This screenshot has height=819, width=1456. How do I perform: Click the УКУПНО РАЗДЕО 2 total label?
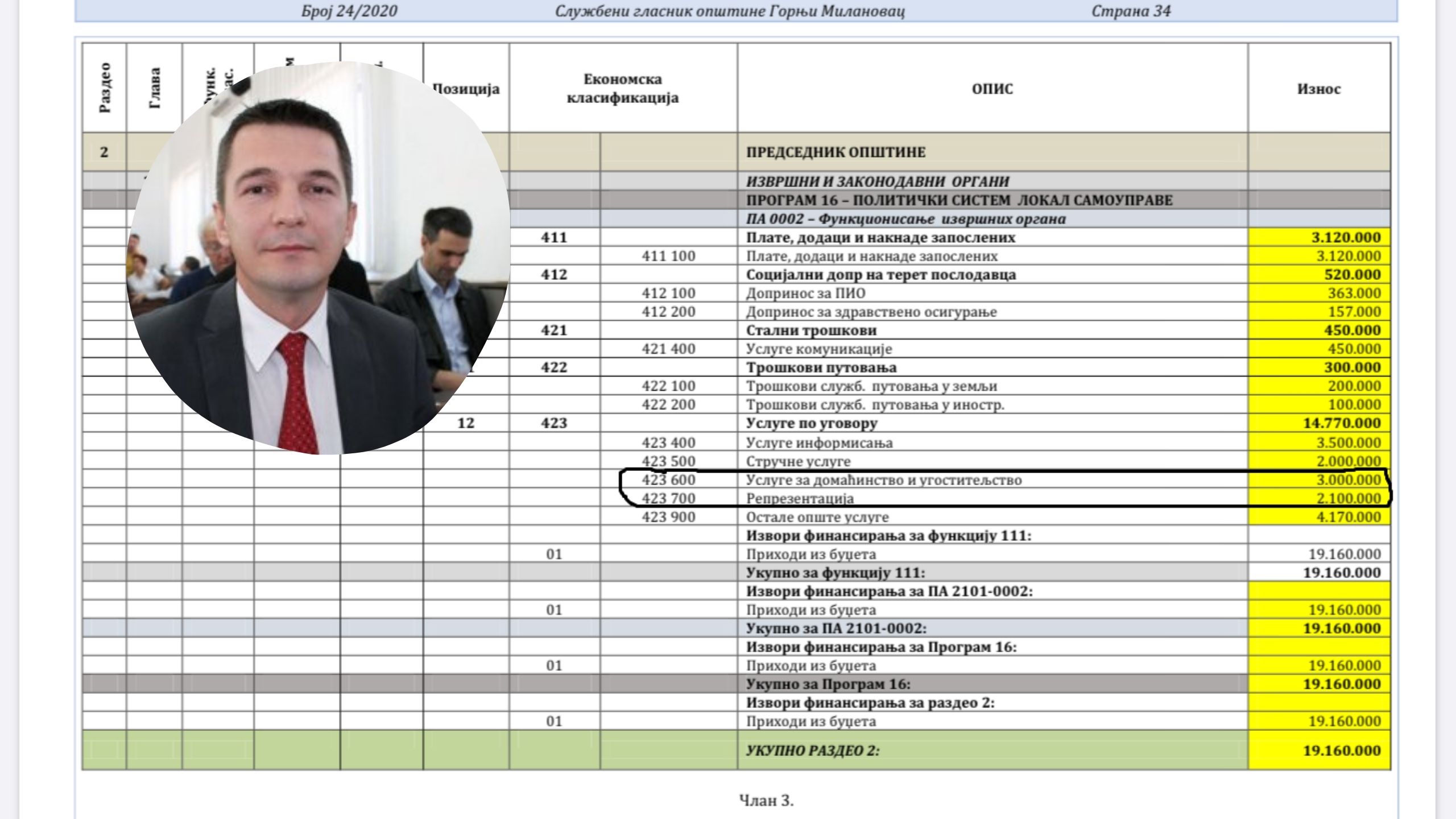tap(813, 751)
